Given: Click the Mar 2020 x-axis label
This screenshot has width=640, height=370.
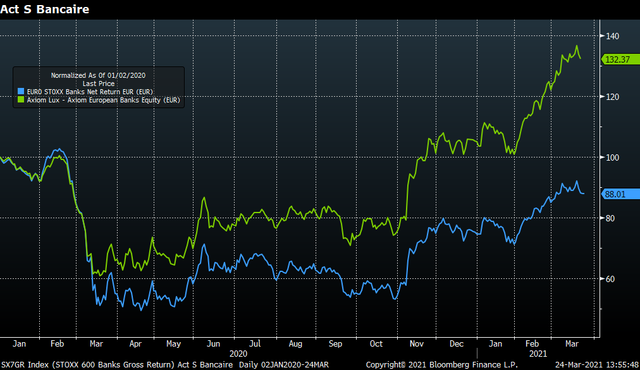Looking at the screenshot, I should tap(96, 344).
